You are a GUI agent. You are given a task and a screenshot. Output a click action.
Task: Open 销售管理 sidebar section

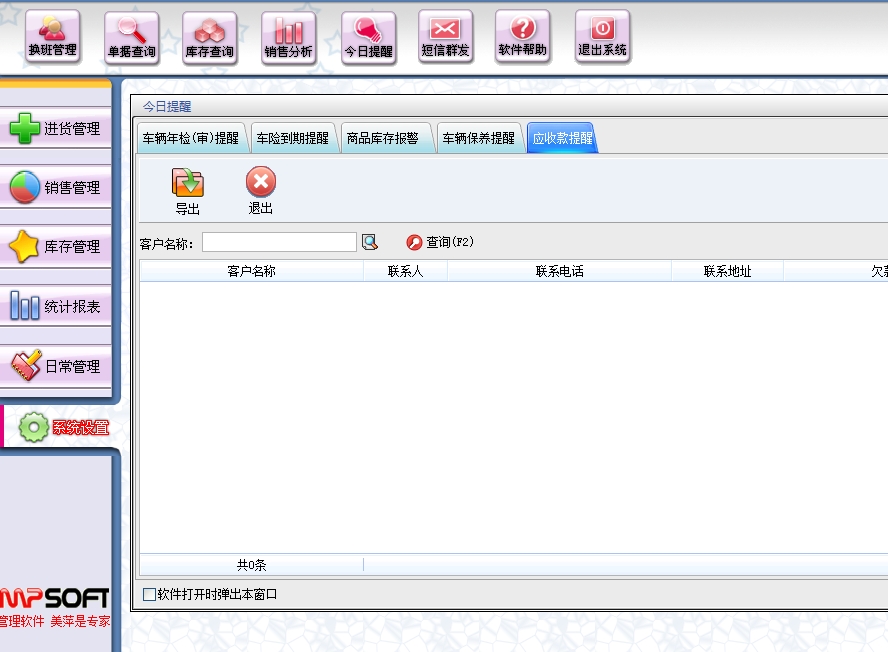coord(56,188)
